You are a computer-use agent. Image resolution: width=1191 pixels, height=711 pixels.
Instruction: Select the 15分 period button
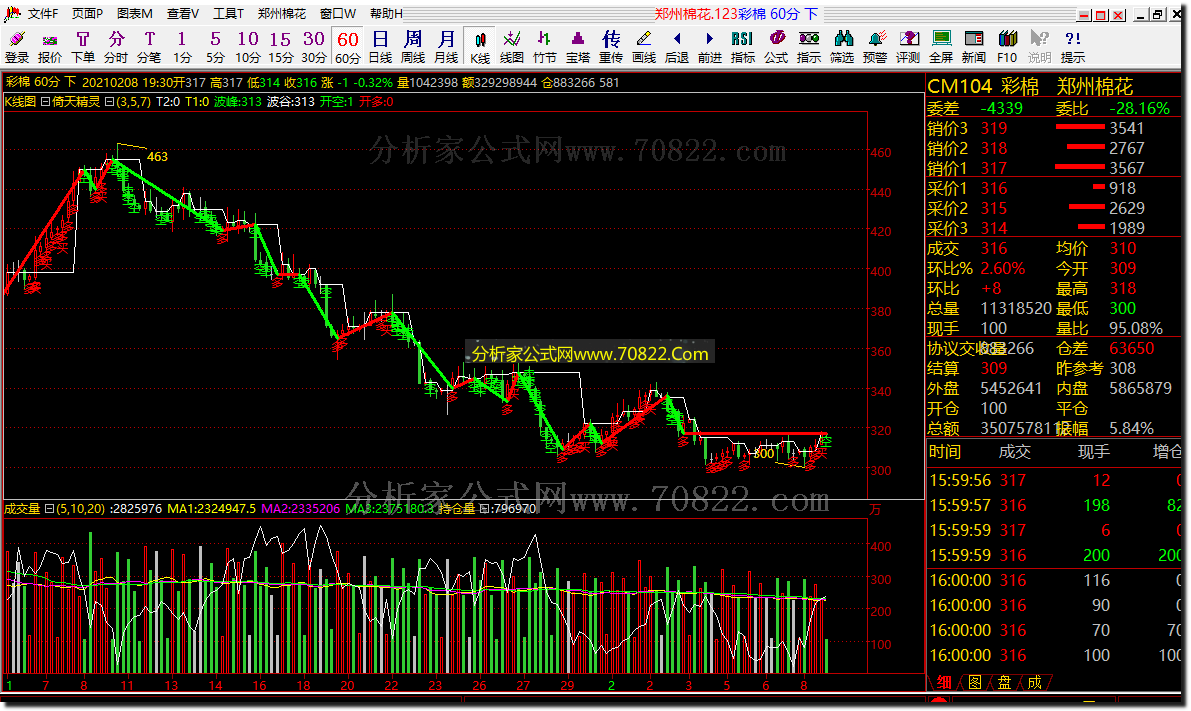pos(280,47)
